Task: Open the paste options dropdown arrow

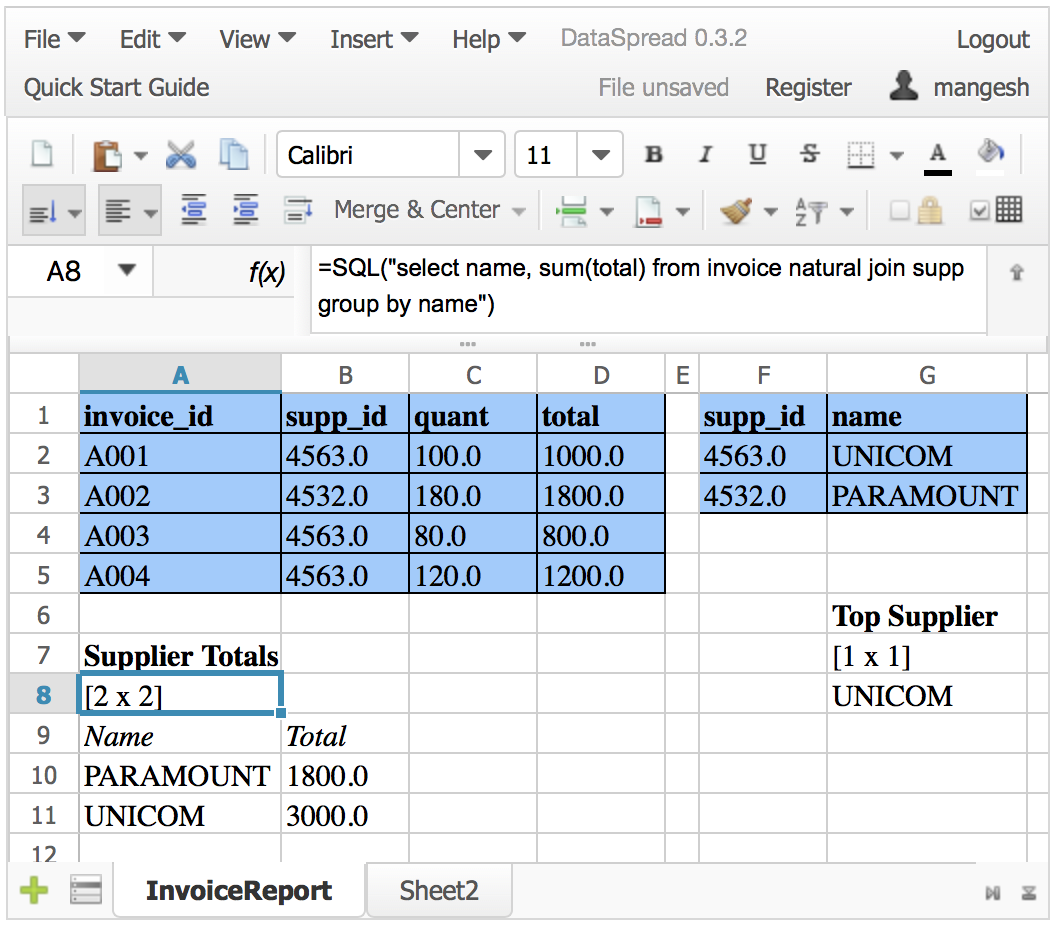Action: tap(140, 156)
